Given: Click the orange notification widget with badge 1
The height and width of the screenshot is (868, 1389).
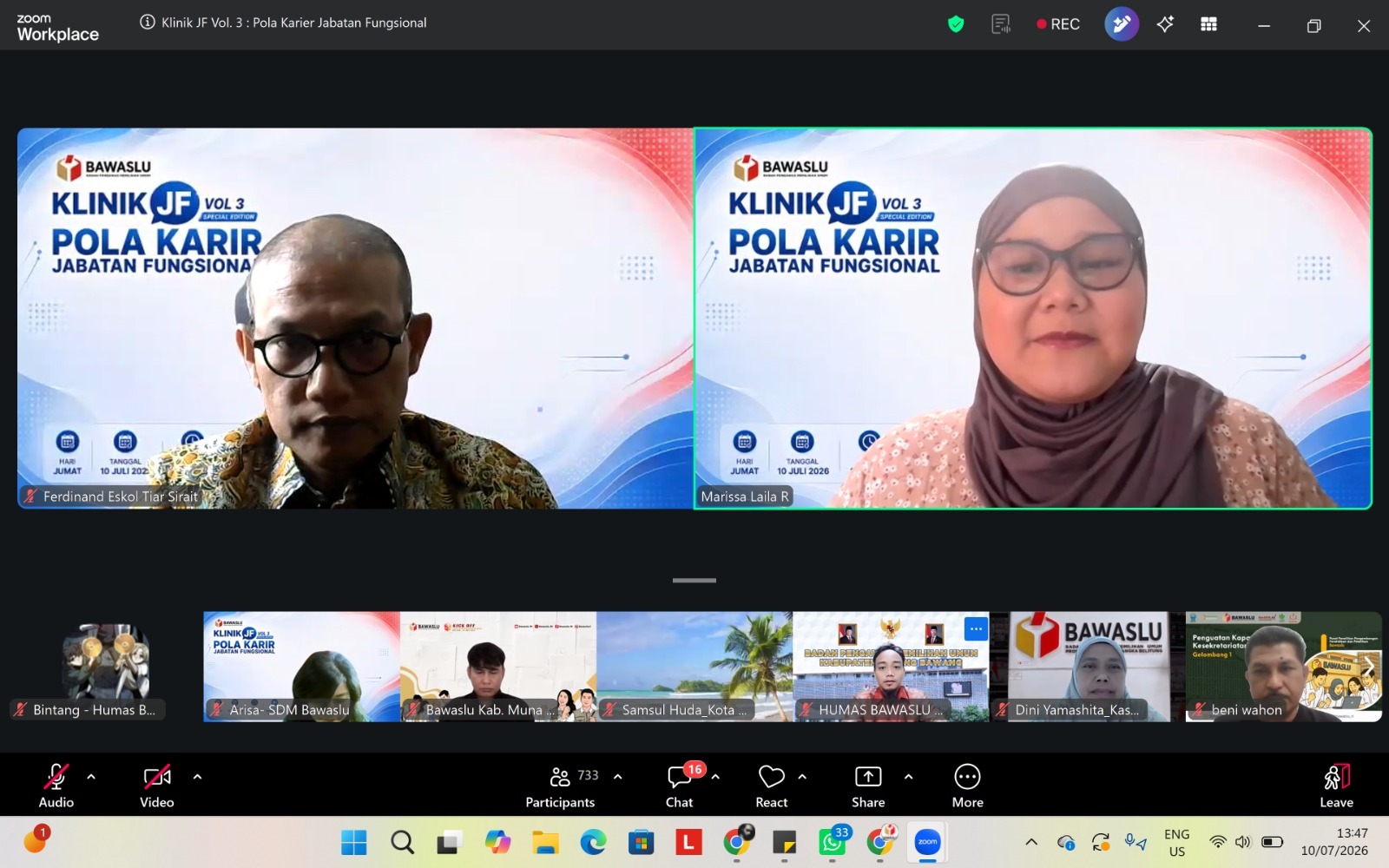Looking at the screenshot, I should 36,839.
